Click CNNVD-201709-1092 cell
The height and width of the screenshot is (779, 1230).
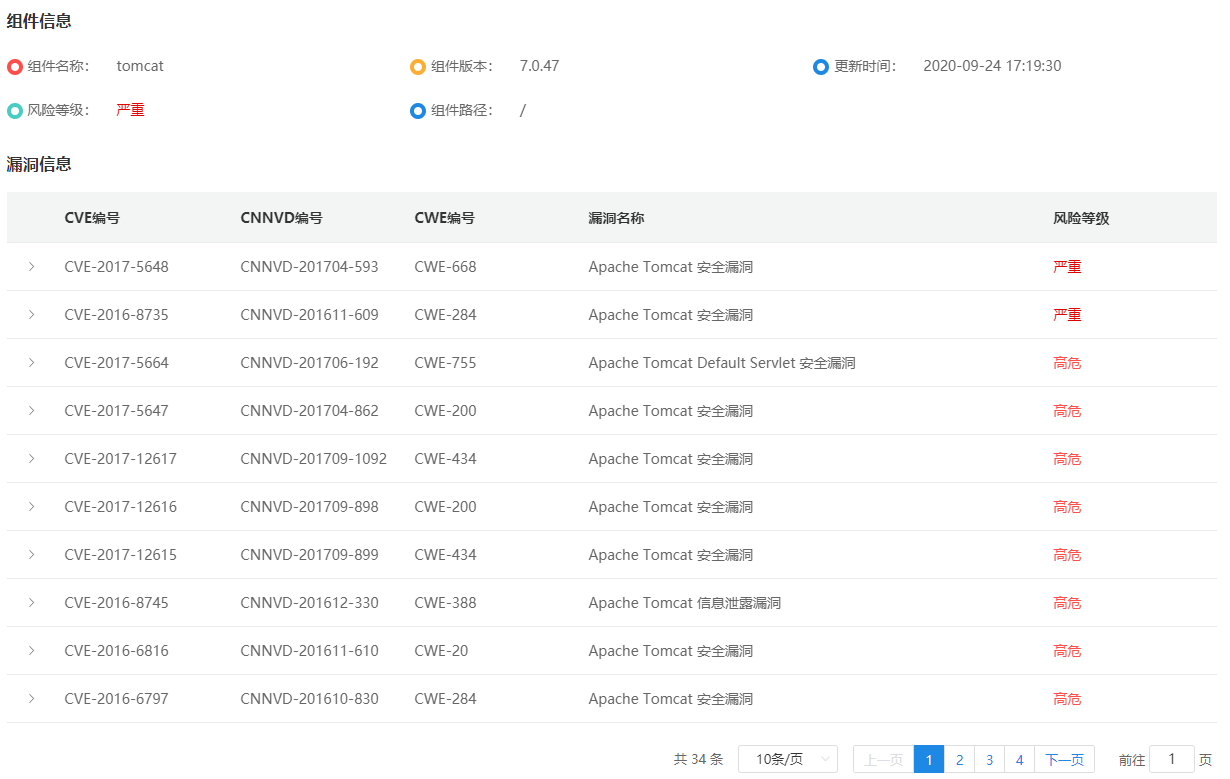tap(314, 459)
